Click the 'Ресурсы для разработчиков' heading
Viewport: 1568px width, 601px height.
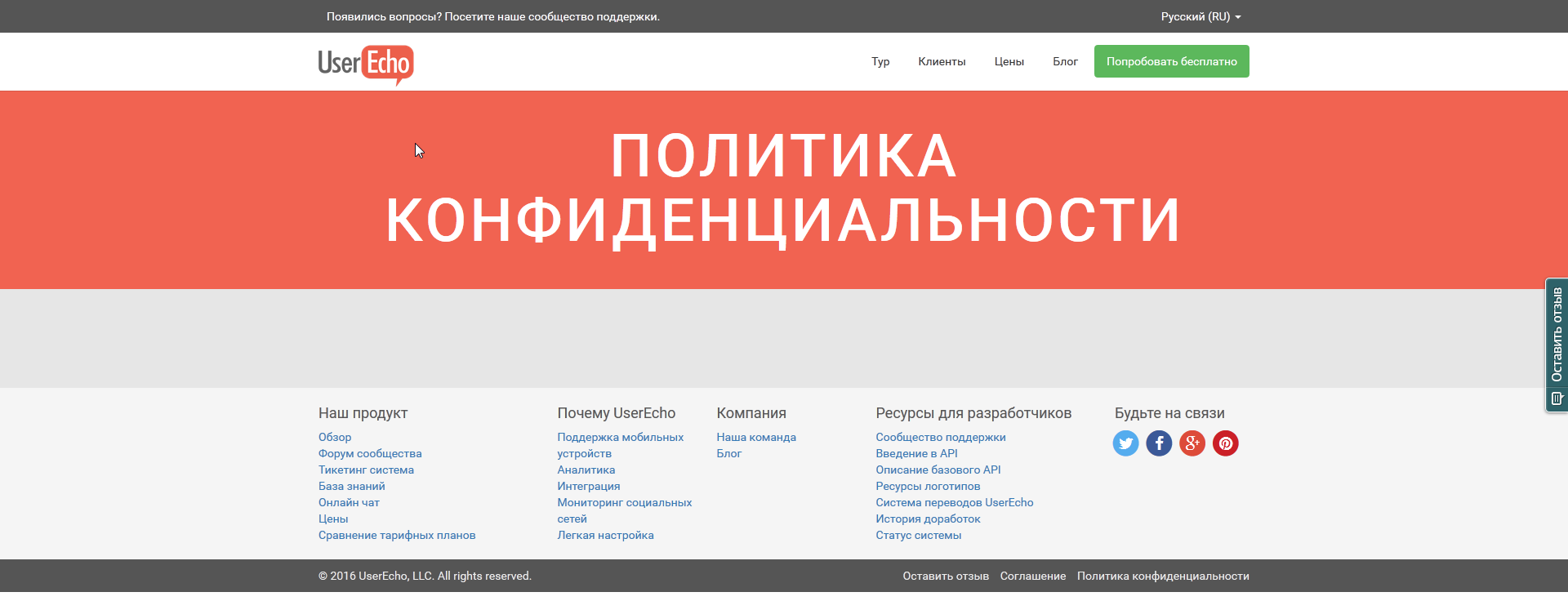973,413
